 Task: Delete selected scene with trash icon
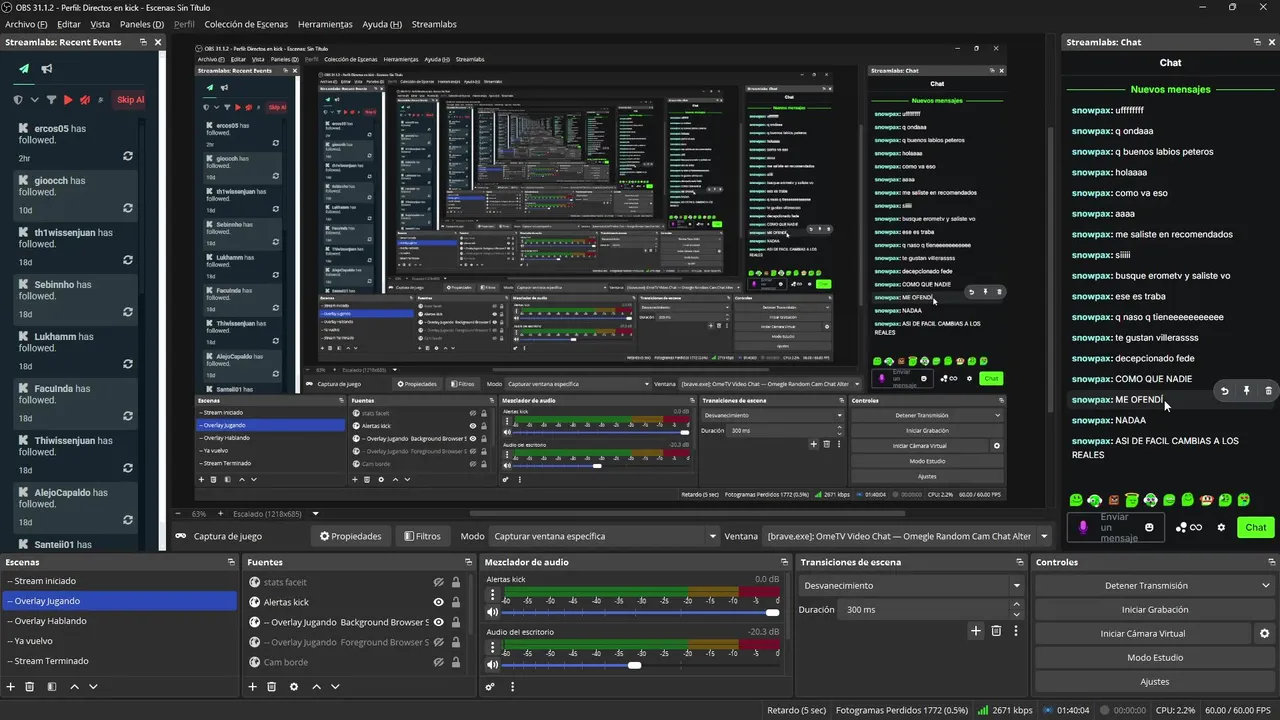[x=30, y=687]
